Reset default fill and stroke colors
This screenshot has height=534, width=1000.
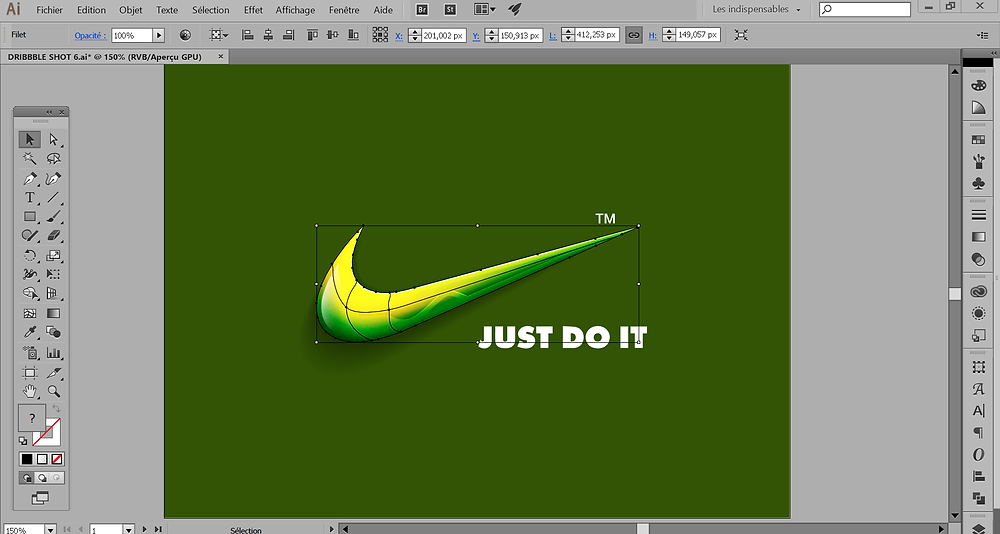click(23, 441)
